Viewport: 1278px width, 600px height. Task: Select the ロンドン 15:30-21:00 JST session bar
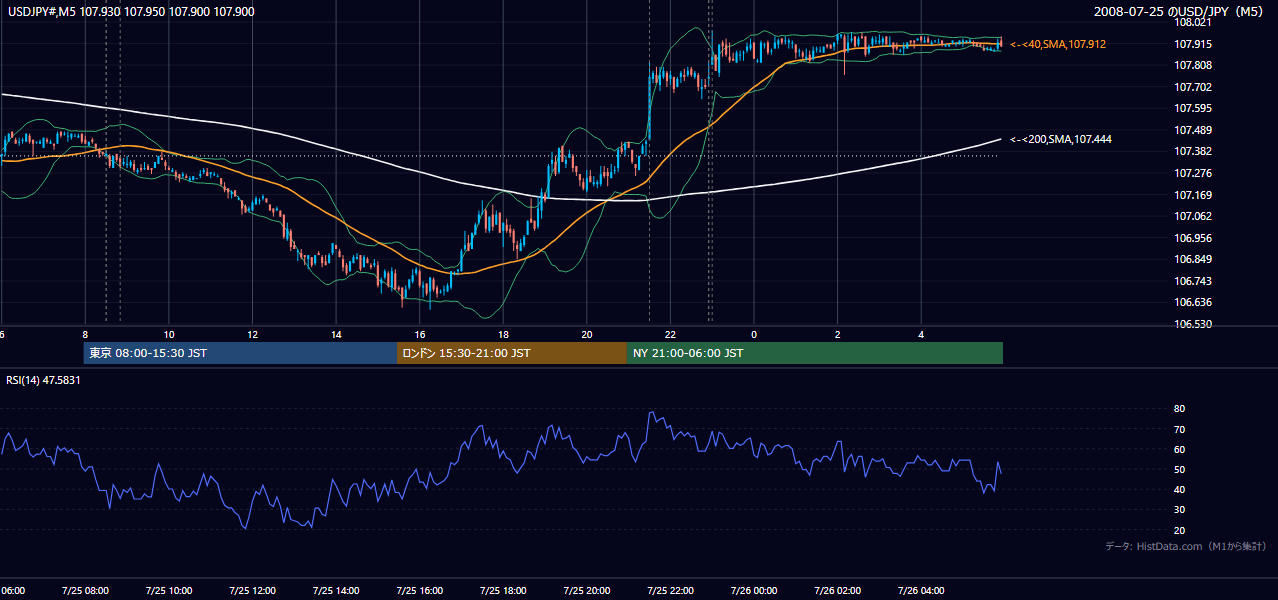click(512, 353)
